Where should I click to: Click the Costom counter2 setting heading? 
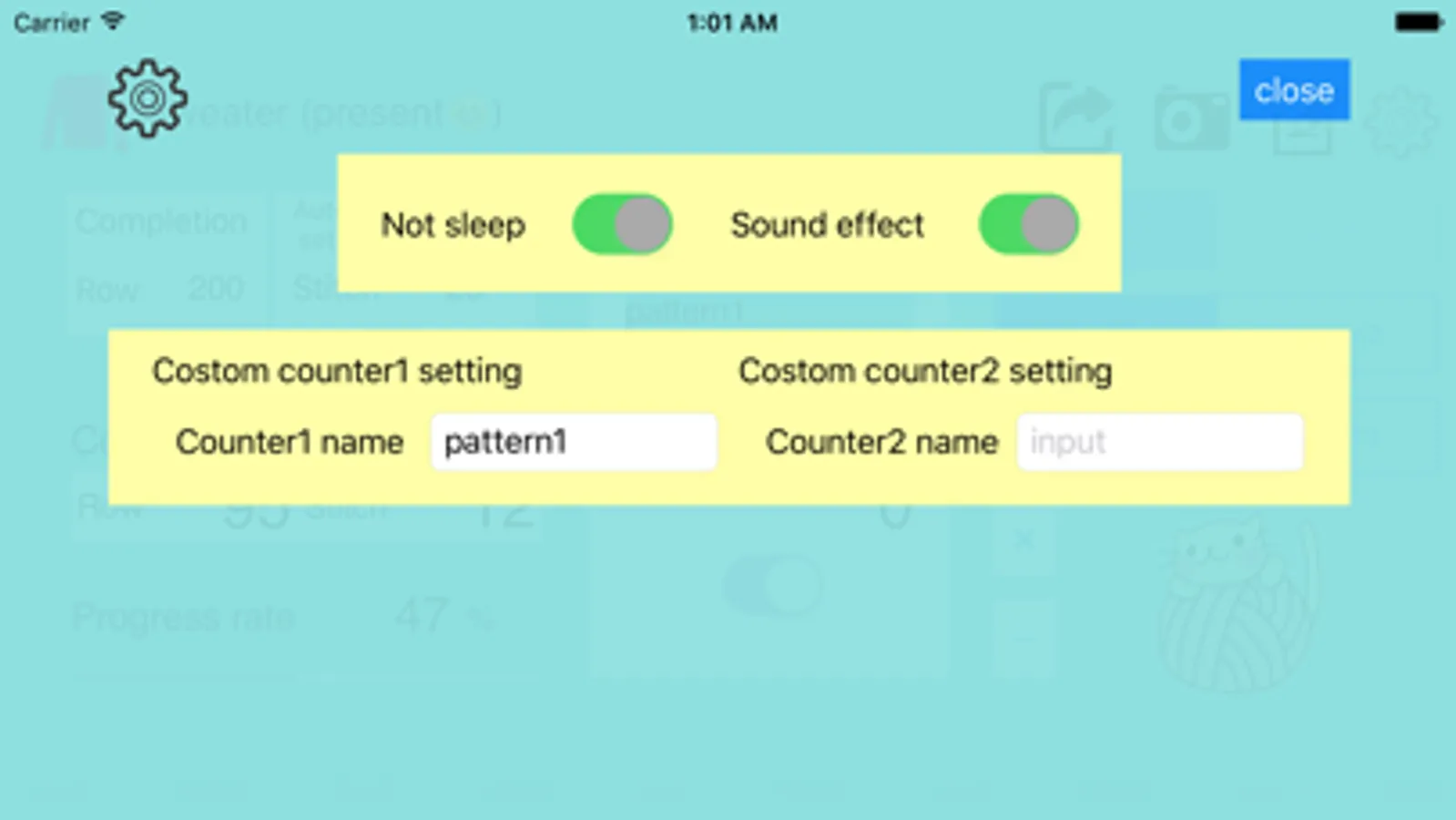[925, 372]
